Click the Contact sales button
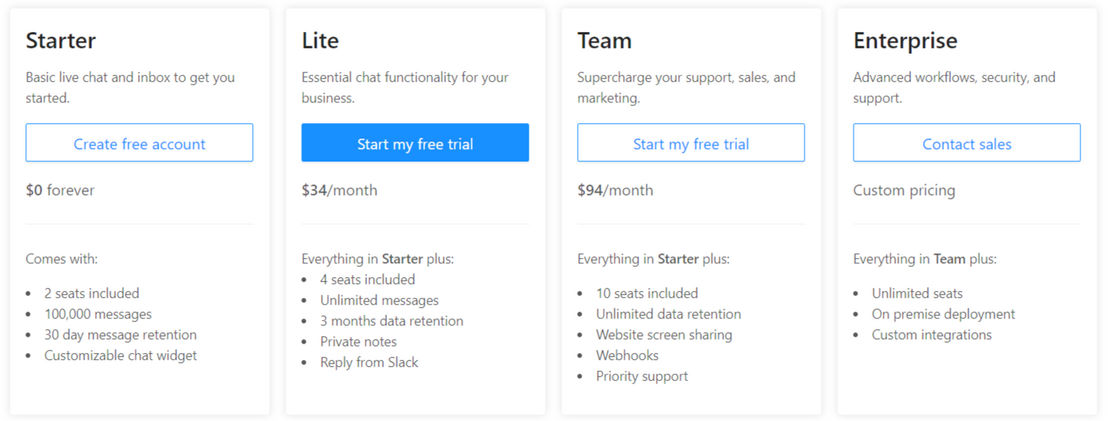Image resolution: width=1108 pixels, height=421 pixels. (967, 143)
